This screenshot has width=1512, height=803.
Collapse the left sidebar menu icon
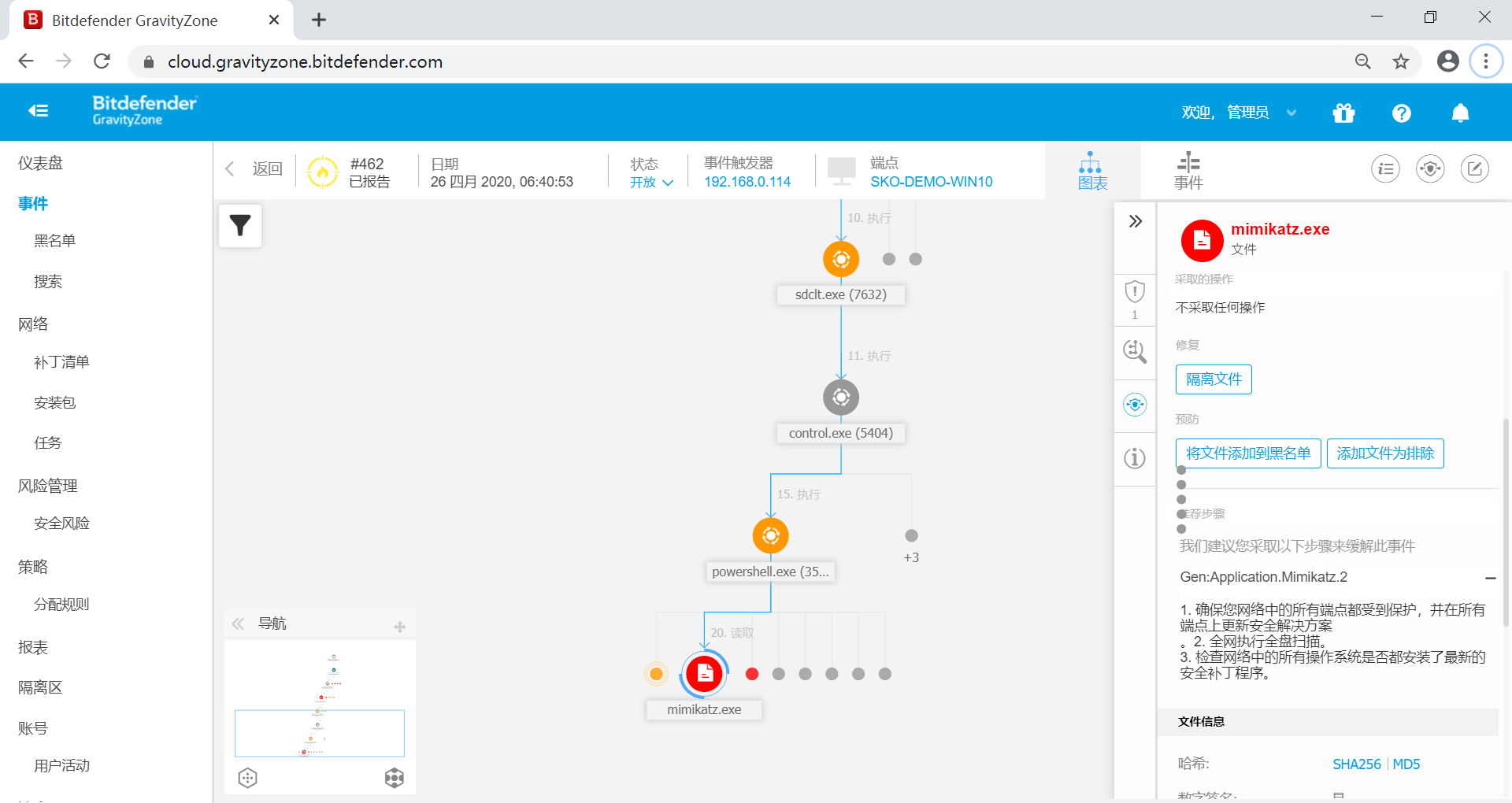(x=39, y=111)
